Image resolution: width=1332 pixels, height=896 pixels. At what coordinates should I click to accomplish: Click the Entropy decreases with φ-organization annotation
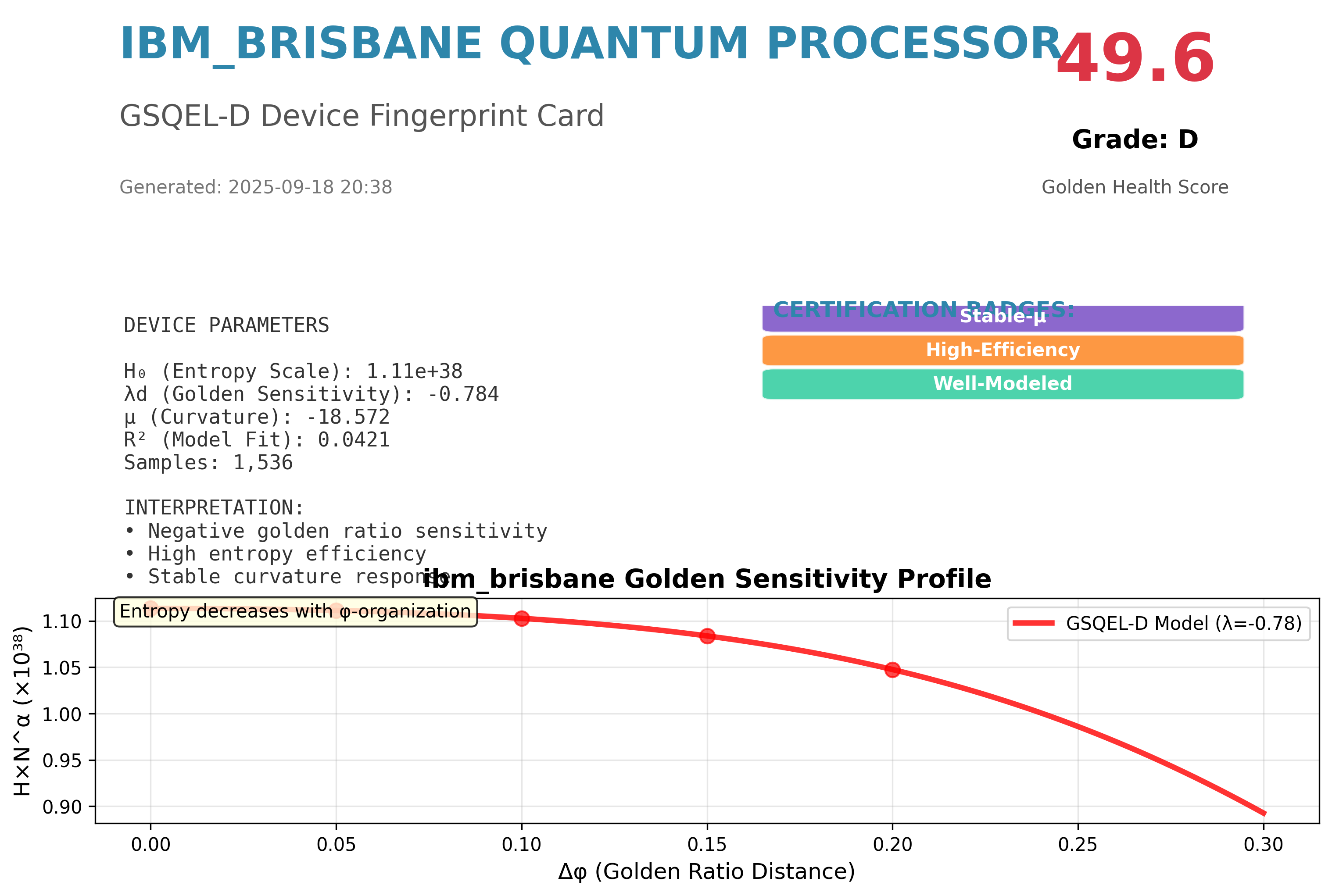(296, 612)
